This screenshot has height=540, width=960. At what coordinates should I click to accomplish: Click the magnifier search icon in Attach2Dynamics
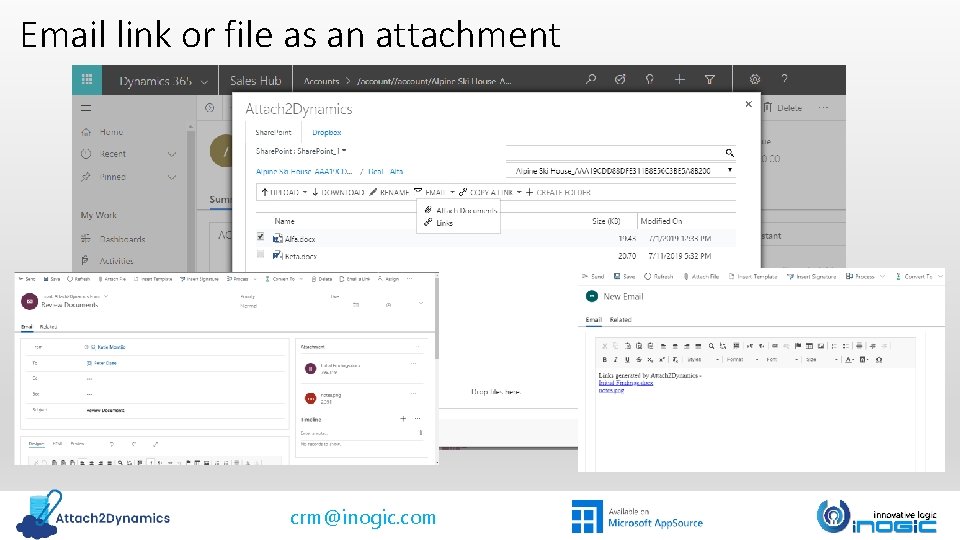[x=729, y=152]
